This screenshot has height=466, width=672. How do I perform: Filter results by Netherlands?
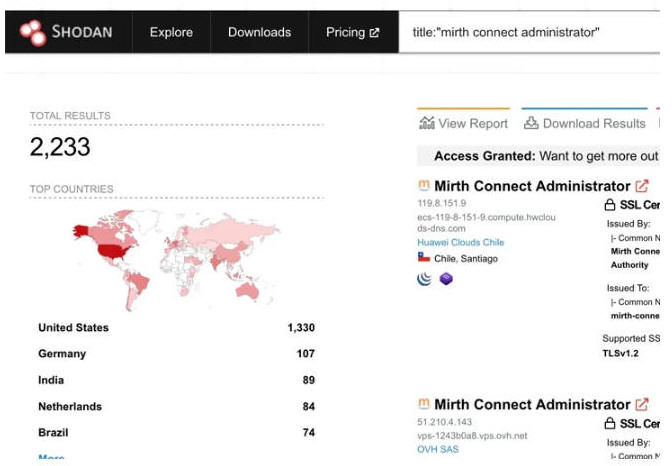(x=177, y=406)
